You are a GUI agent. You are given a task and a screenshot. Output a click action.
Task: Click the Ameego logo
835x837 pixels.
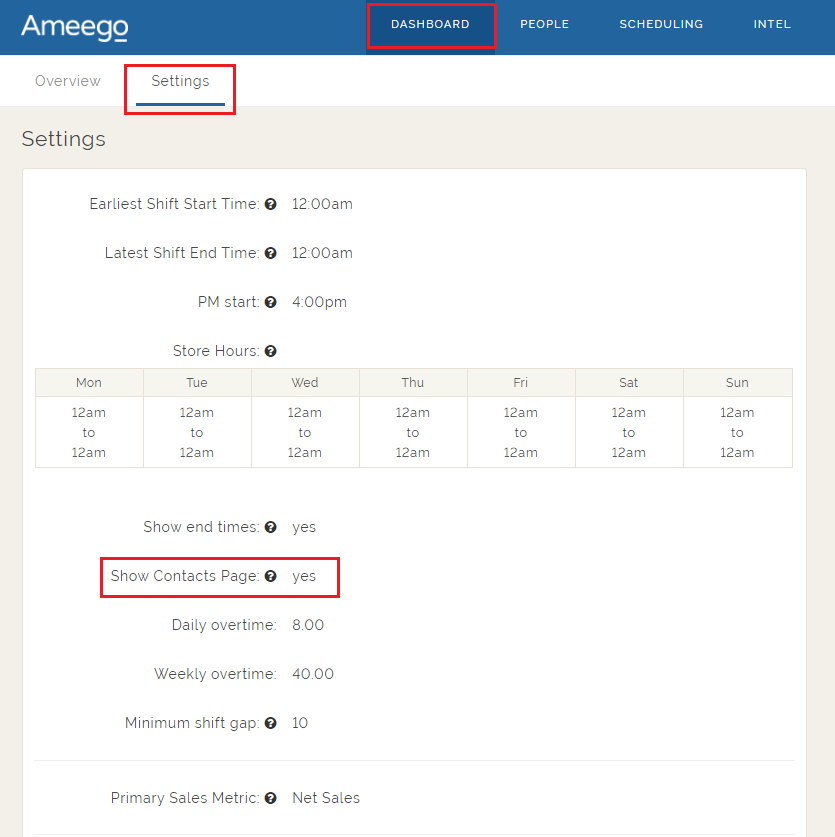click(x=74, y=27)
